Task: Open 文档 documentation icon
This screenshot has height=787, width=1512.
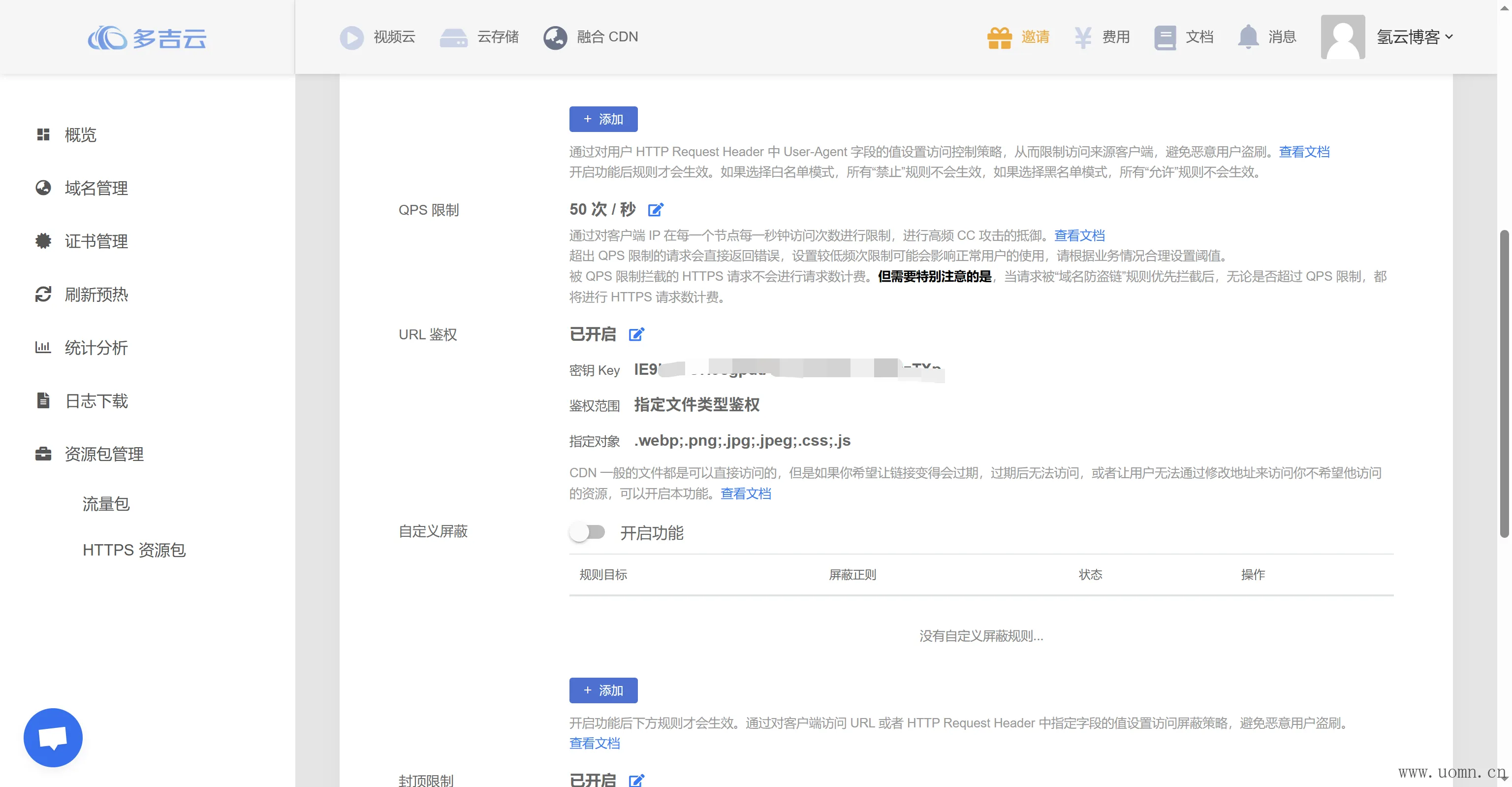Action: point(1165,37)
